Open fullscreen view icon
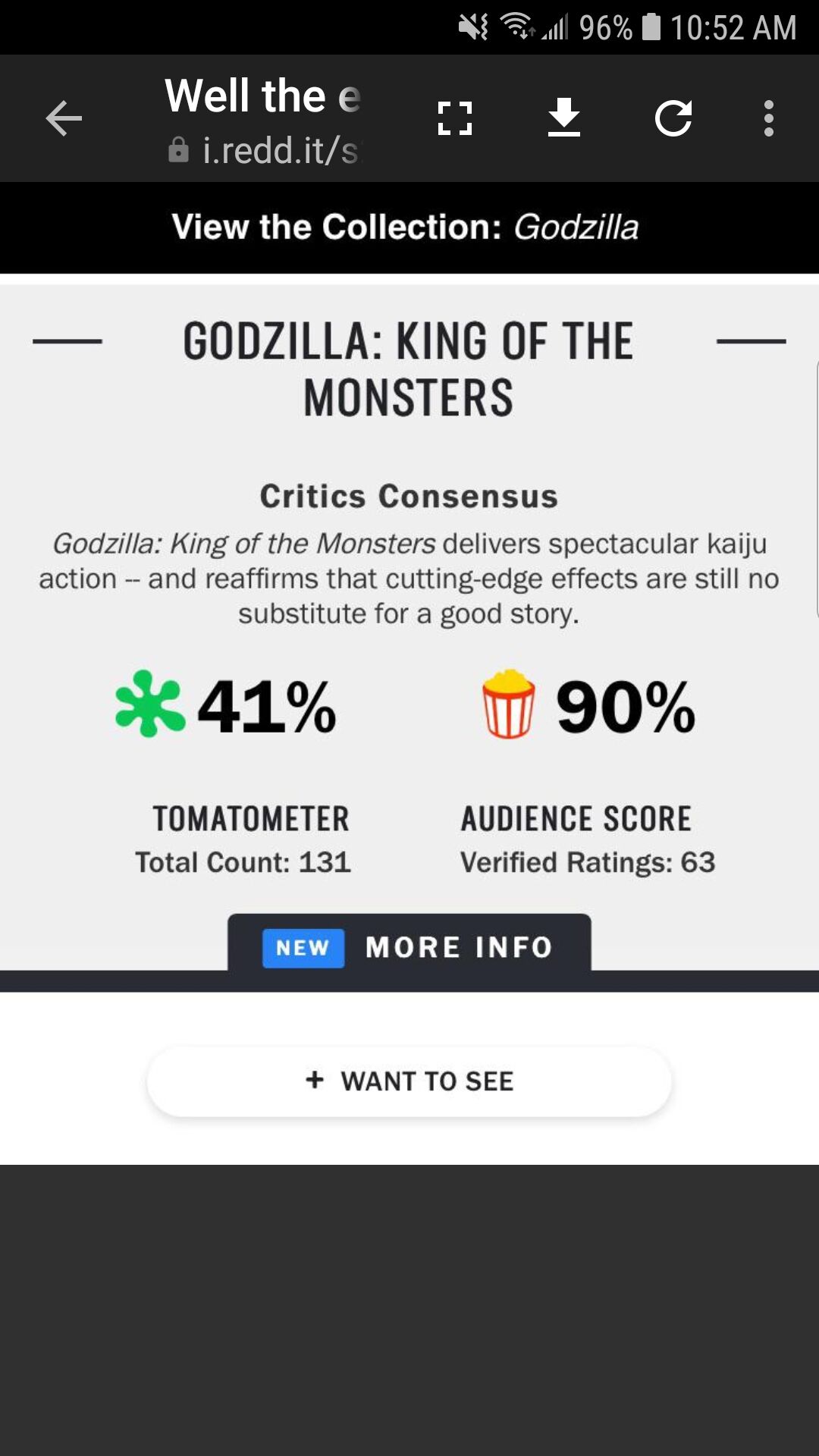Screen dimensions: 819x1456 point(455,118)
